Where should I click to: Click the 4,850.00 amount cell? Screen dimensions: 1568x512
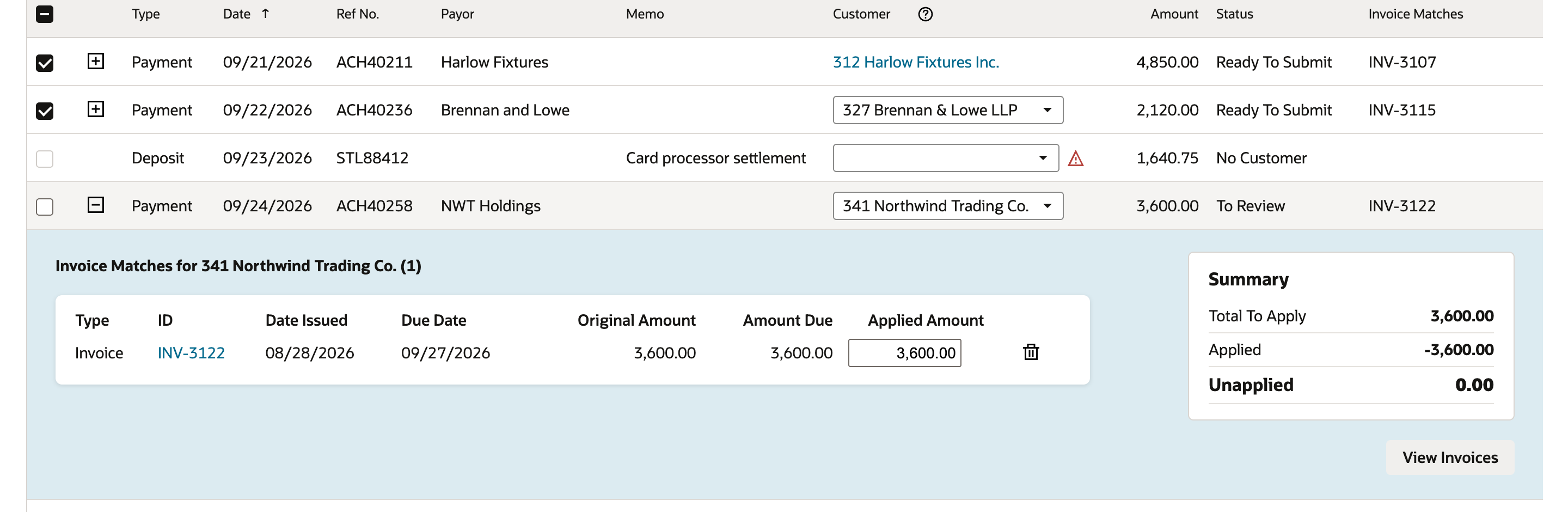coord(1167,62)
